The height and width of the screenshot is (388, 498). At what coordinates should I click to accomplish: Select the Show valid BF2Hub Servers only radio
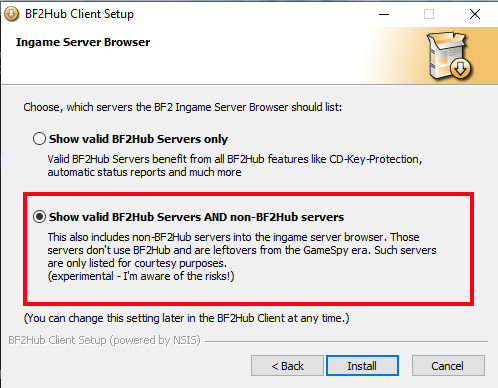[39, 139]
